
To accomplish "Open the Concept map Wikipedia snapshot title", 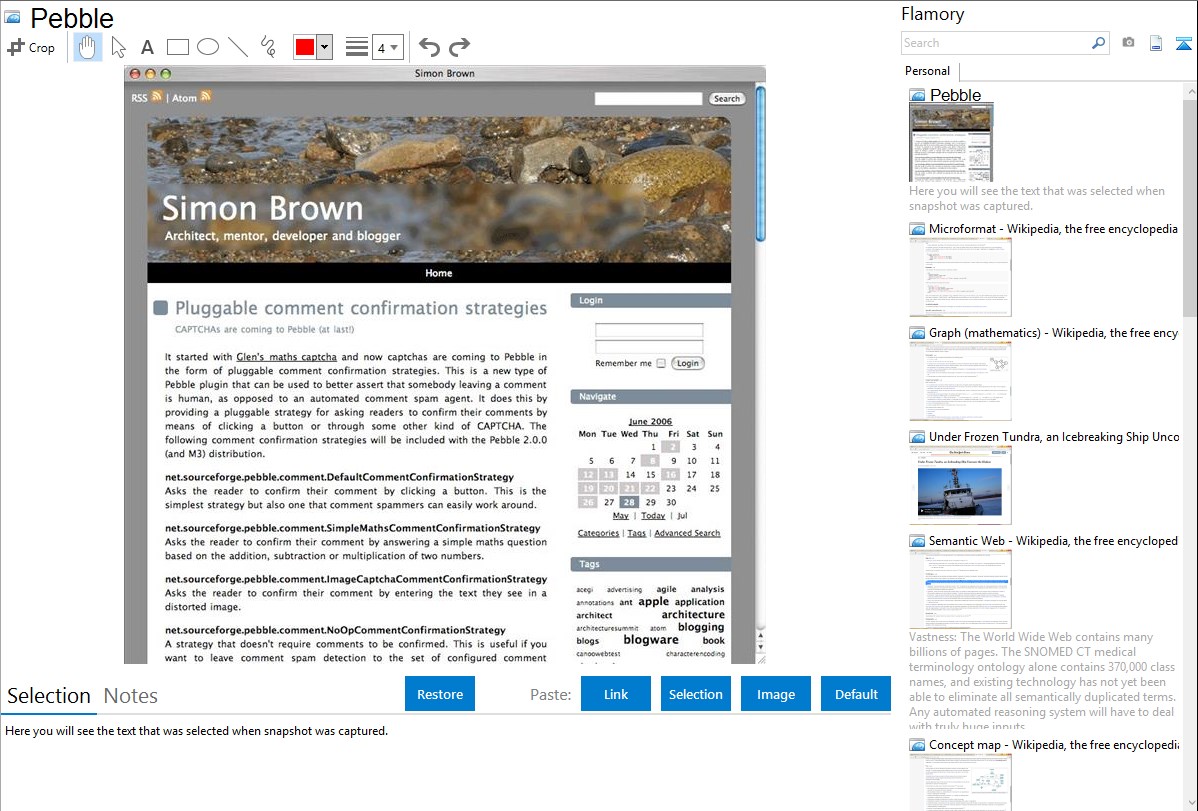I will pos(1053,744).
